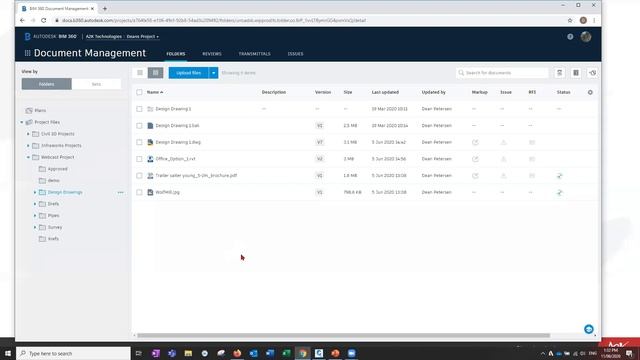Bookmark this page with star icon
The height and width of the screenshot is (360, 640).
pyautogui.click(x=570, y=20)
